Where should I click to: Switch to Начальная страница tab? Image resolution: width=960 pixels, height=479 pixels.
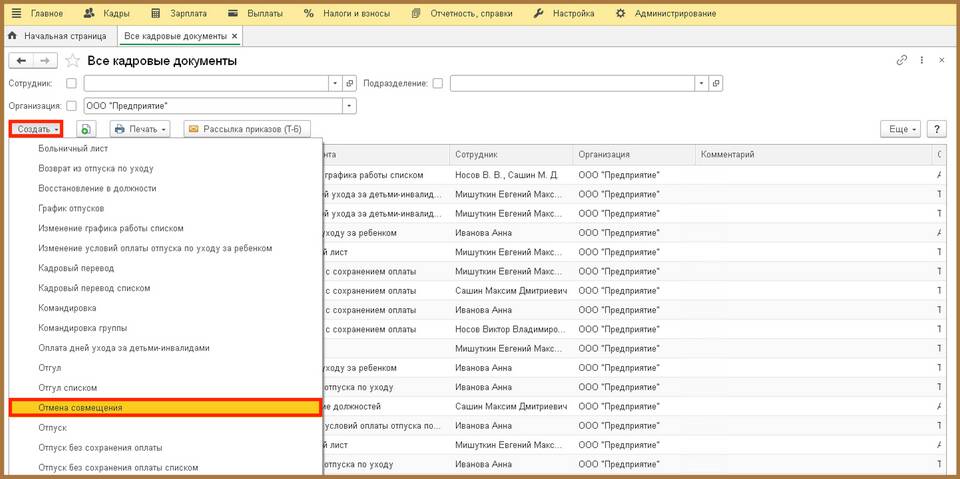[x=58, y=36]
